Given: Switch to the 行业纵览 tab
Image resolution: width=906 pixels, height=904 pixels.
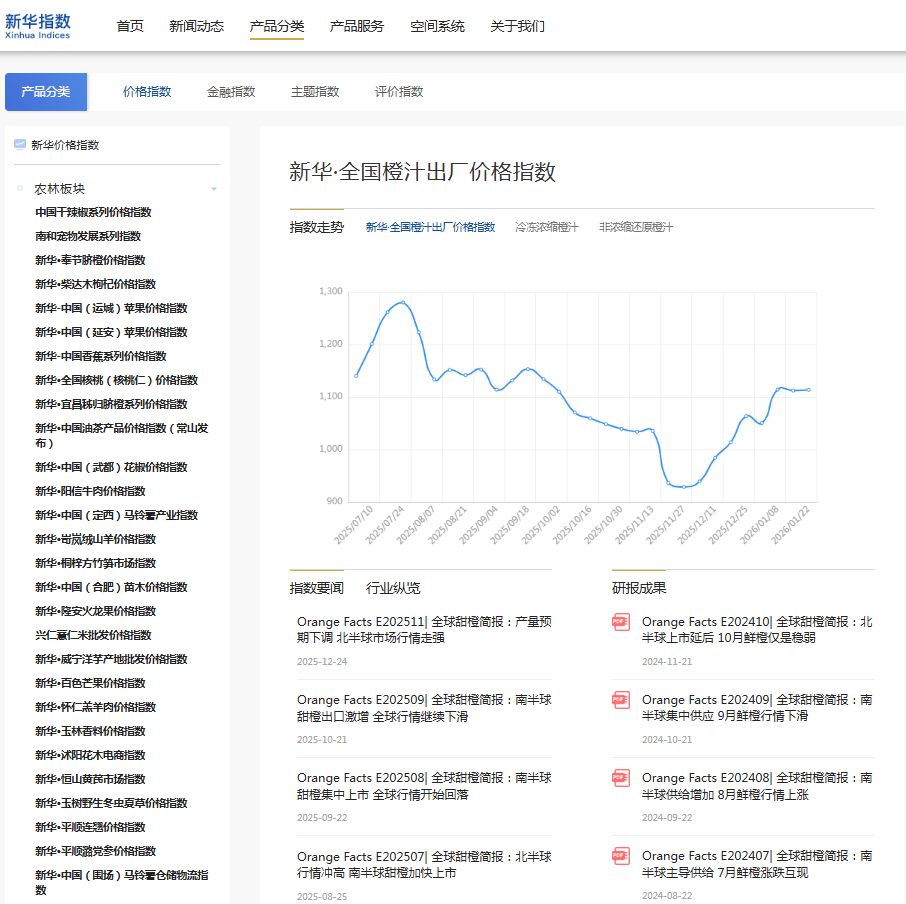Looking at the screenshot, I should [393, 588].
